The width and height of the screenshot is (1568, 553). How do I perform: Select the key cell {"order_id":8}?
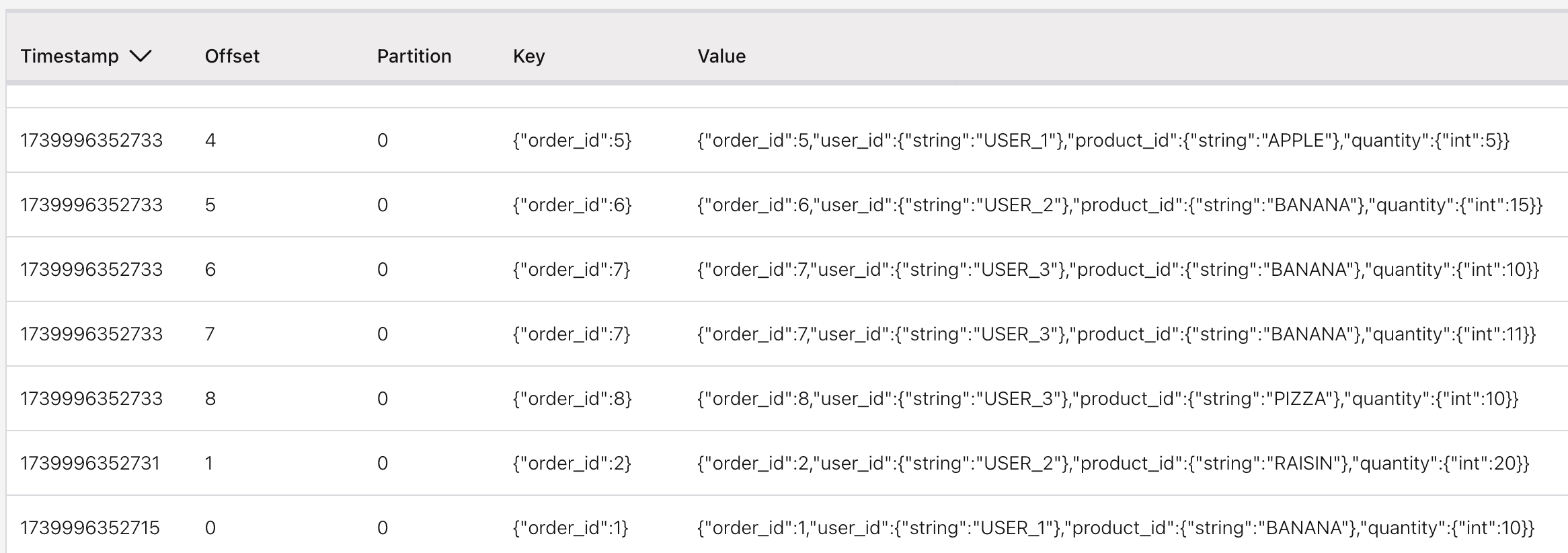572,399
